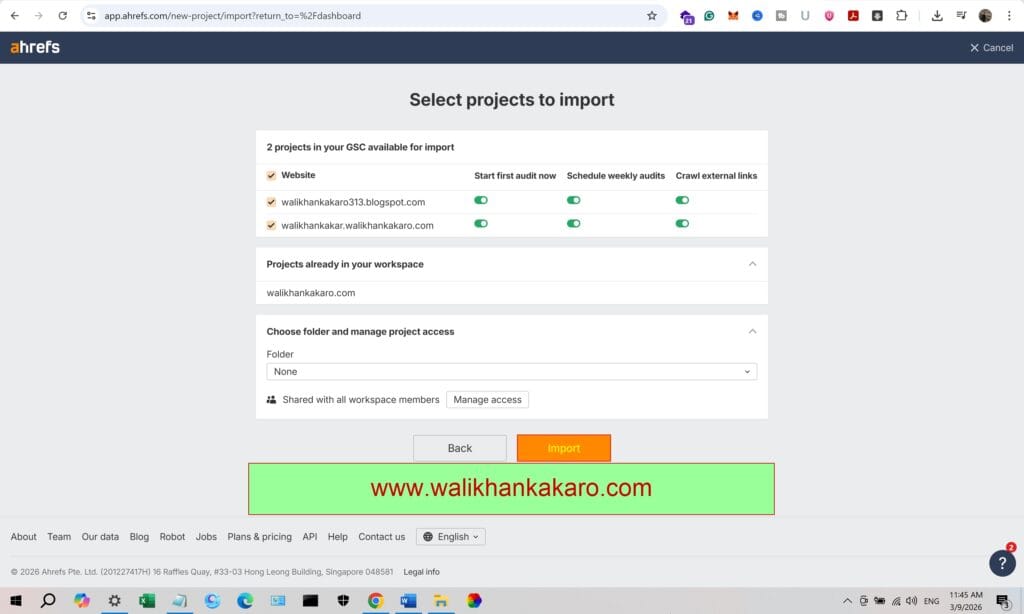Open Windows search from the taskbar

click(x=48, y=600)
